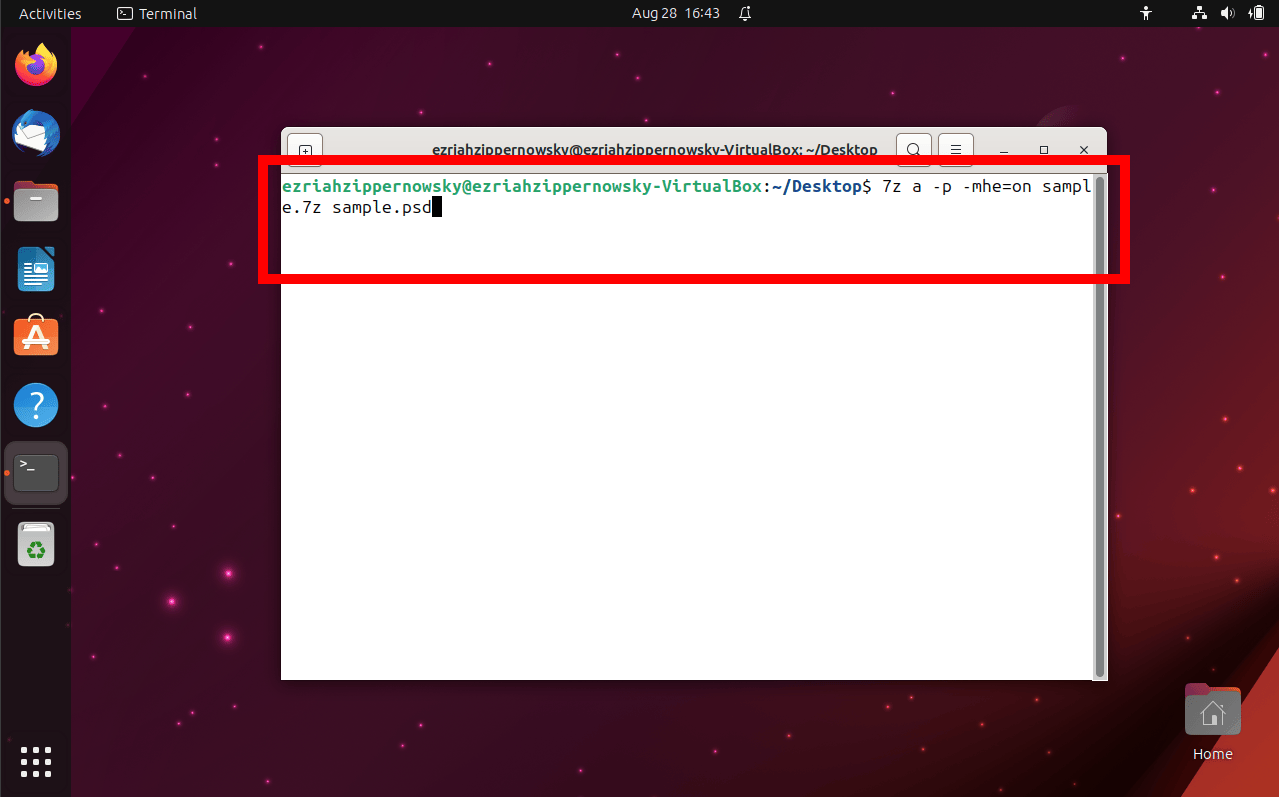Open the Trash from the dock
The width and height of the screenshot is (1279, 797).
36,544
